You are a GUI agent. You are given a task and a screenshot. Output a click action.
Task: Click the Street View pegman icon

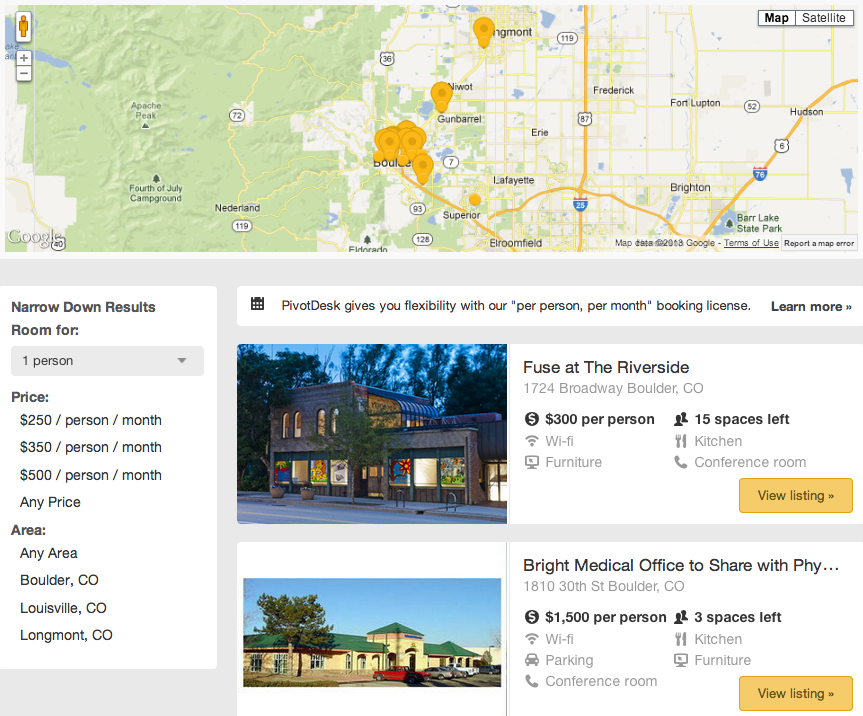point(23,27)
